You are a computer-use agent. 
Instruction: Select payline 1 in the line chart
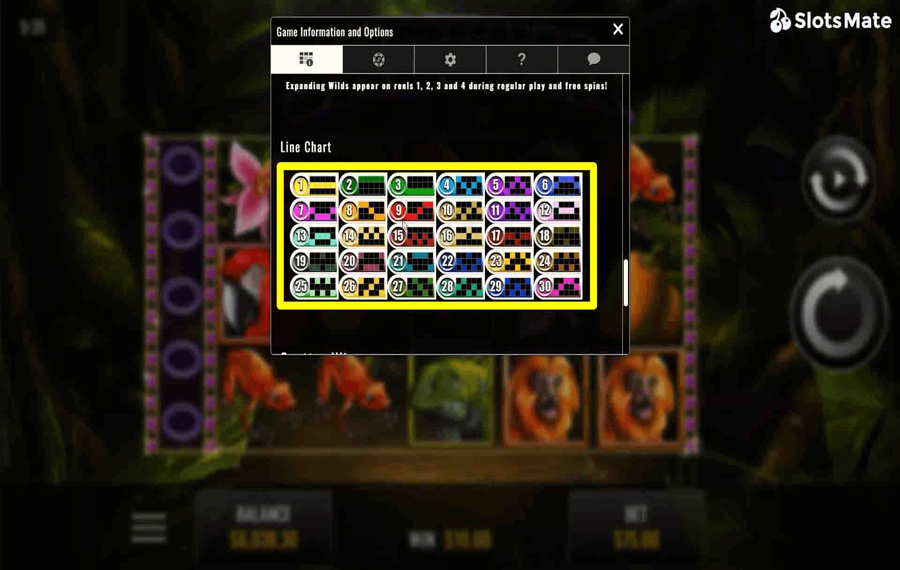tap(313, 185)
